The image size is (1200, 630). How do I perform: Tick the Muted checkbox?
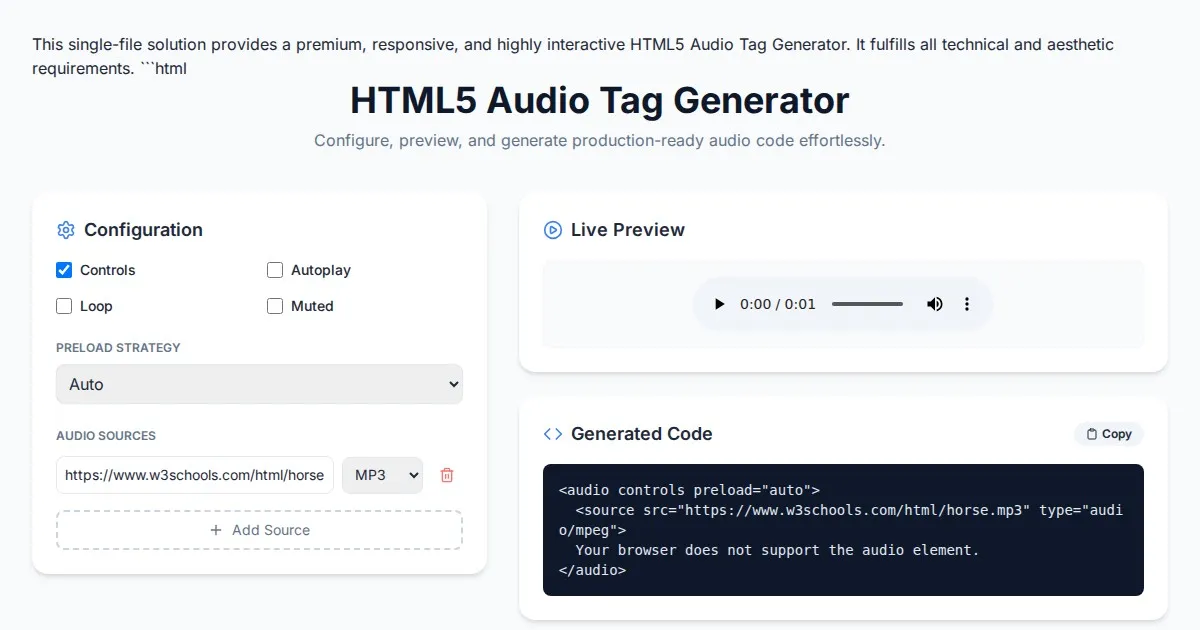275,306
